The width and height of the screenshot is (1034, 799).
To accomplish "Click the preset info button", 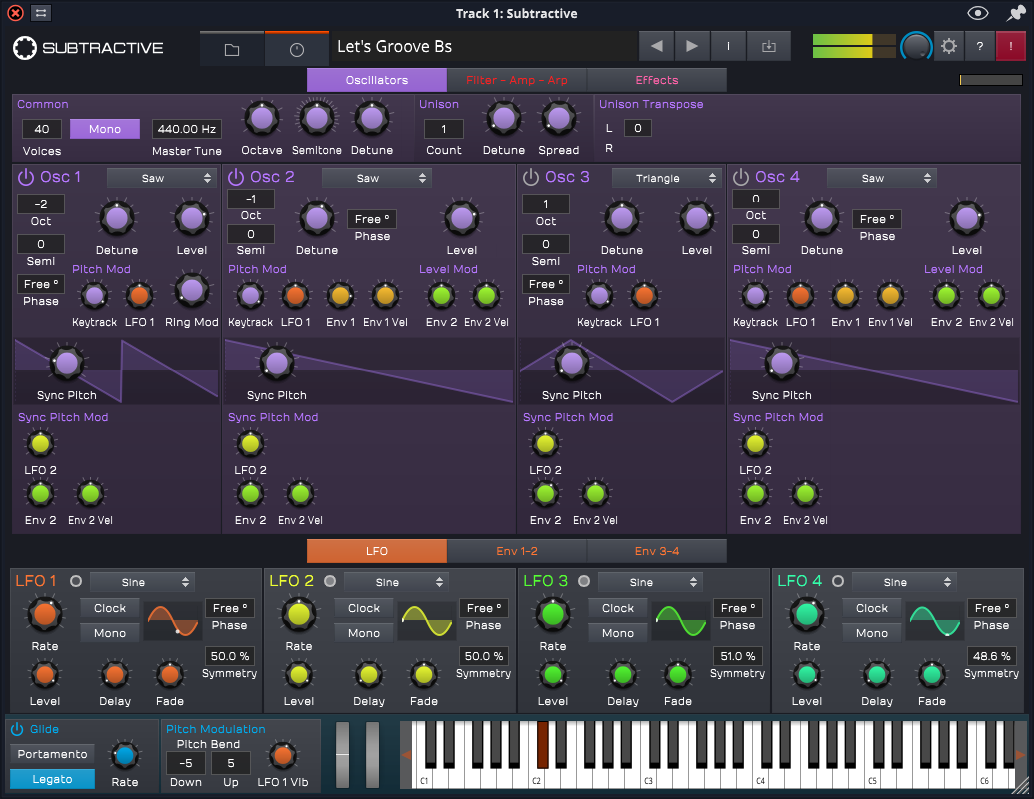I will [x=728, y=46].
